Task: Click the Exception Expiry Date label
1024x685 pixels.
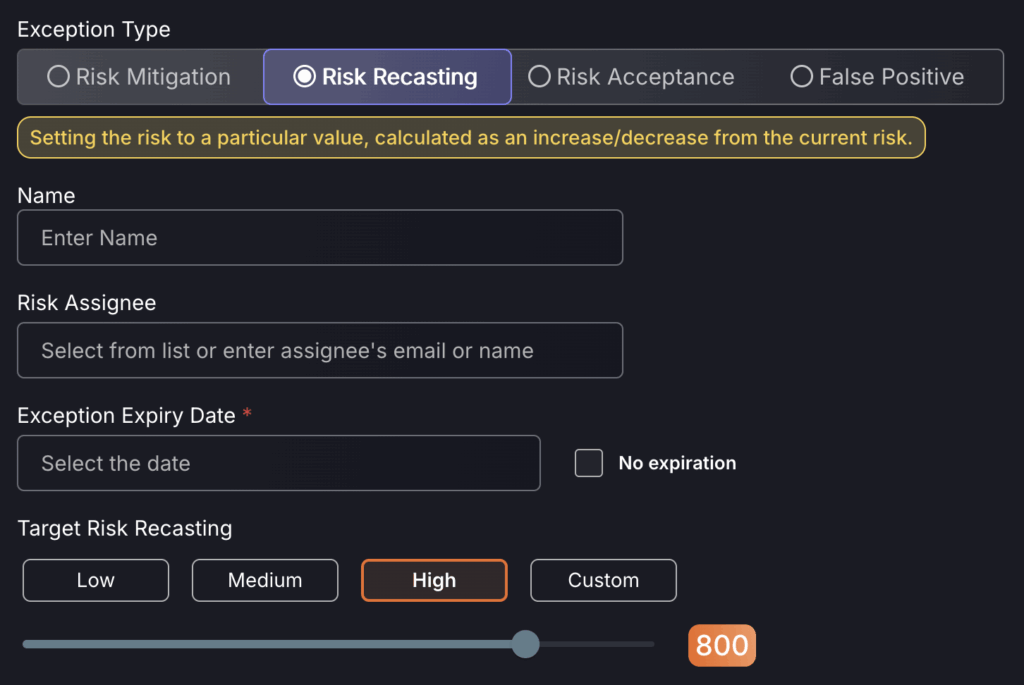Action: pos(126,415)
